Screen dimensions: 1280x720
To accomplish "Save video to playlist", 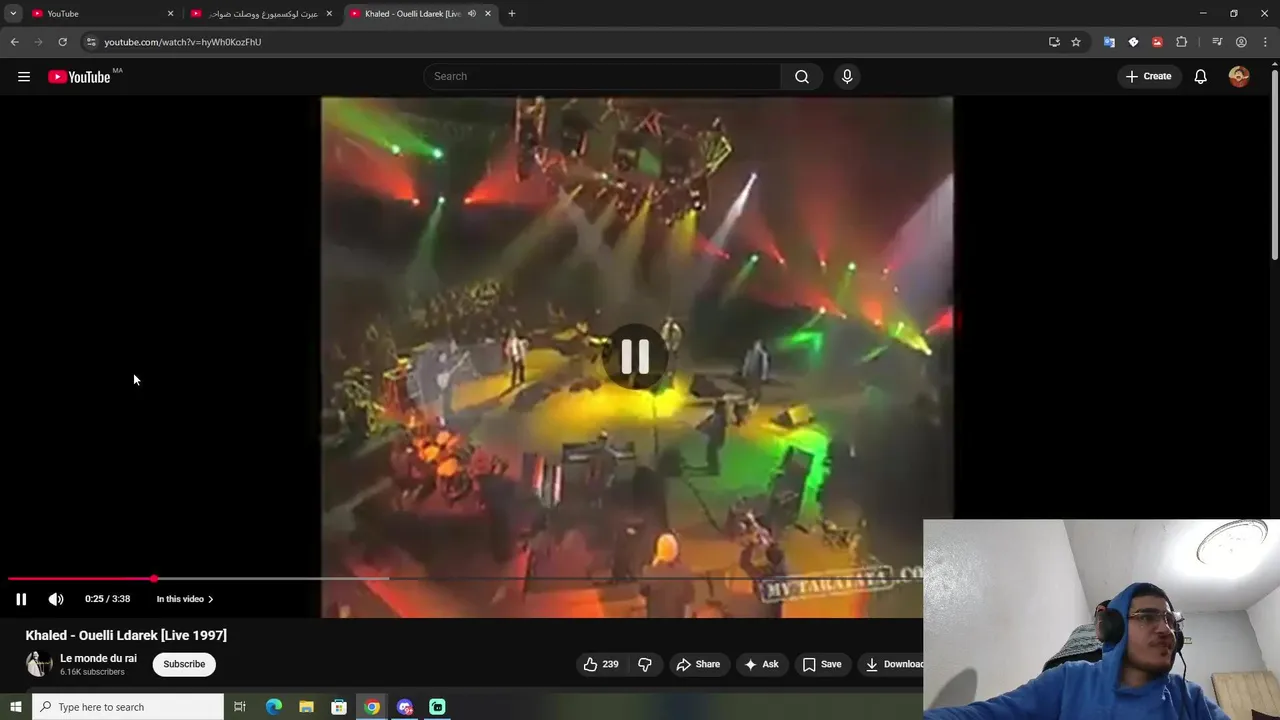I will click(x=822, y=664).
